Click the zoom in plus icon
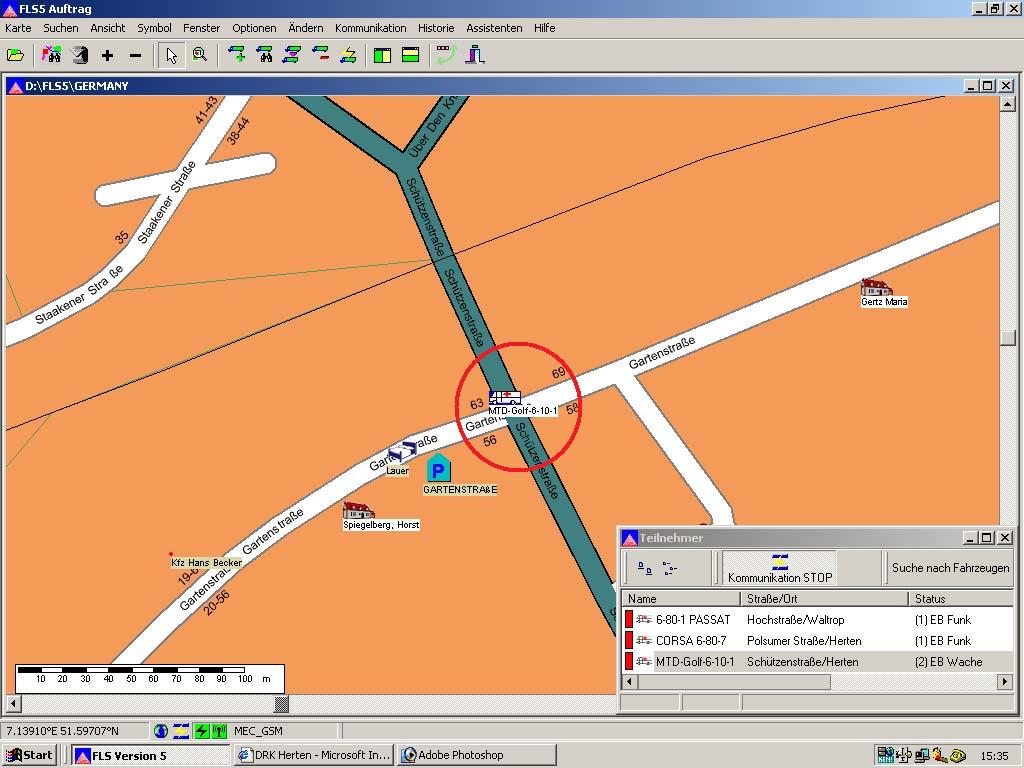Image resolution: width=1024 pixels, height=768 pixels. (107, 55)
